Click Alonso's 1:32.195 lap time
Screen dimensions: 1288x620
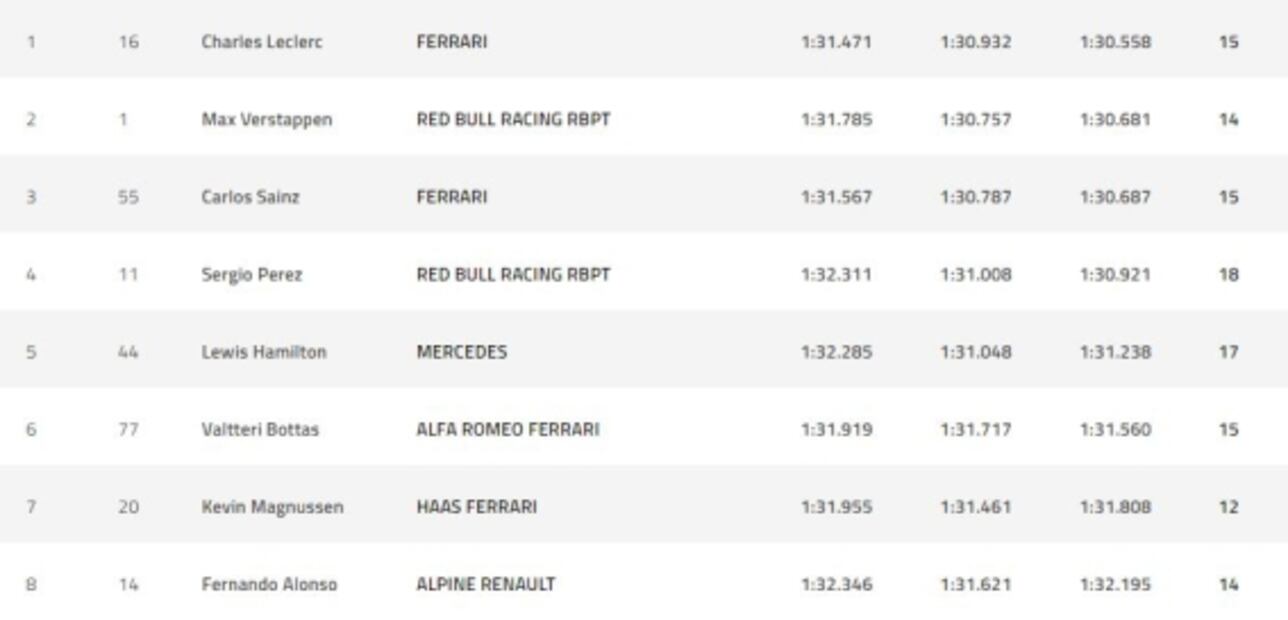(1115, 584)
